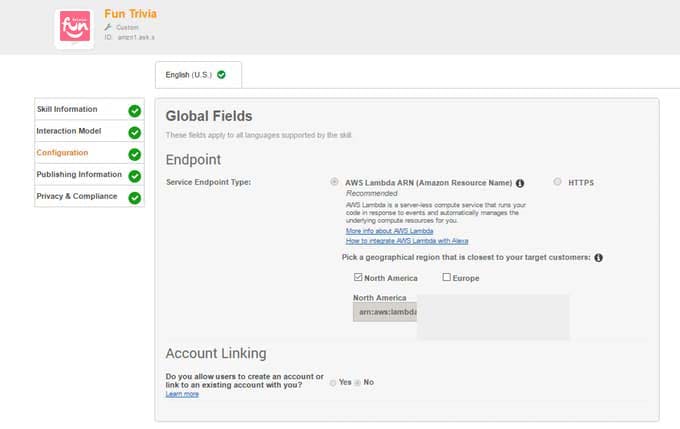Toggle the North America region checkbox
Screen dimensions: 680x429
click(x=358, y=277)
